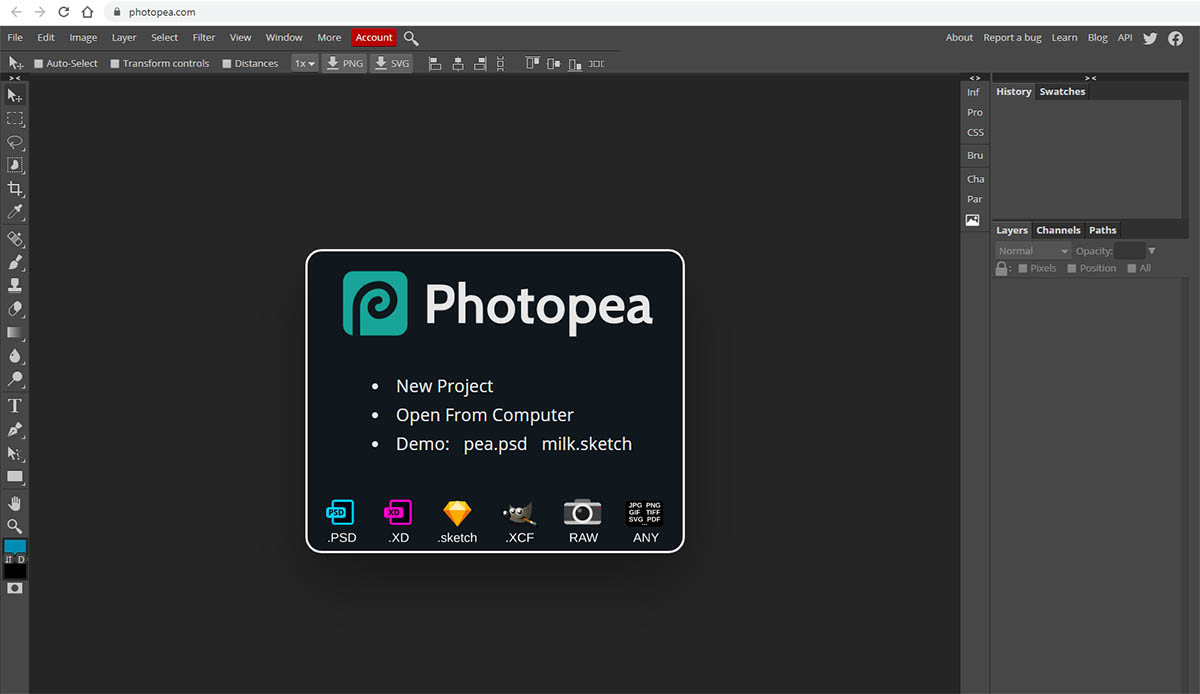Viewport: 1200px width, 694px height.
Task: Select the Lasso tool
Action: click(x=15, y=142)
